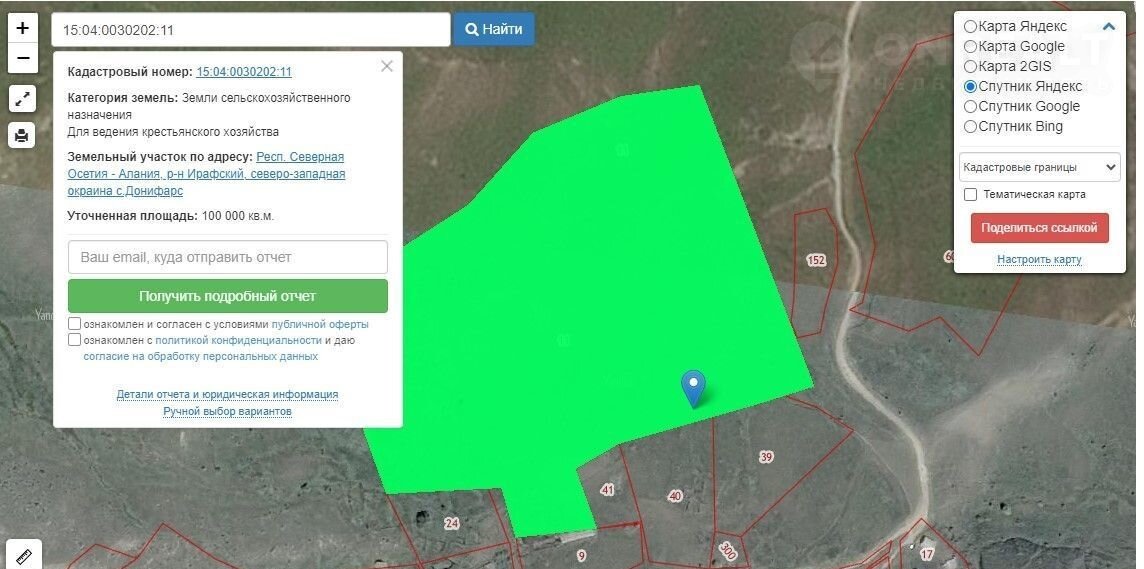Click the blue location pin marker
The width and height of the screenshot is (1144, 569).
coord(693,387)
